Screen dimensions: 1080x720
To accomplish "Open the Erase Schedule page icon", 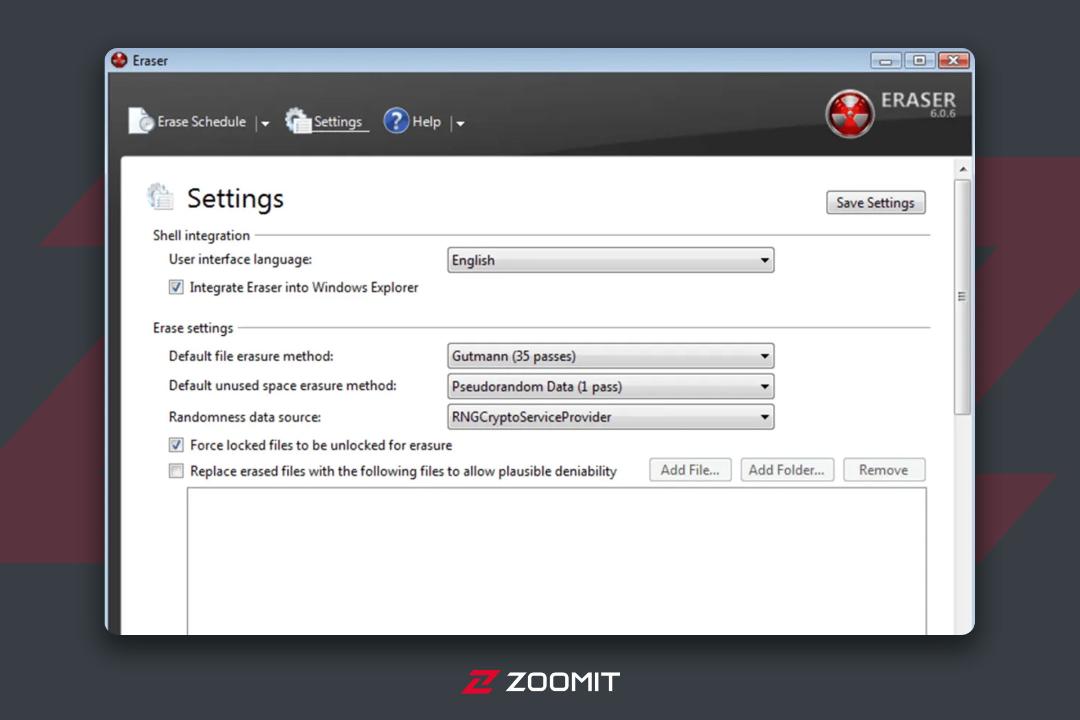I will pos(141,121).
